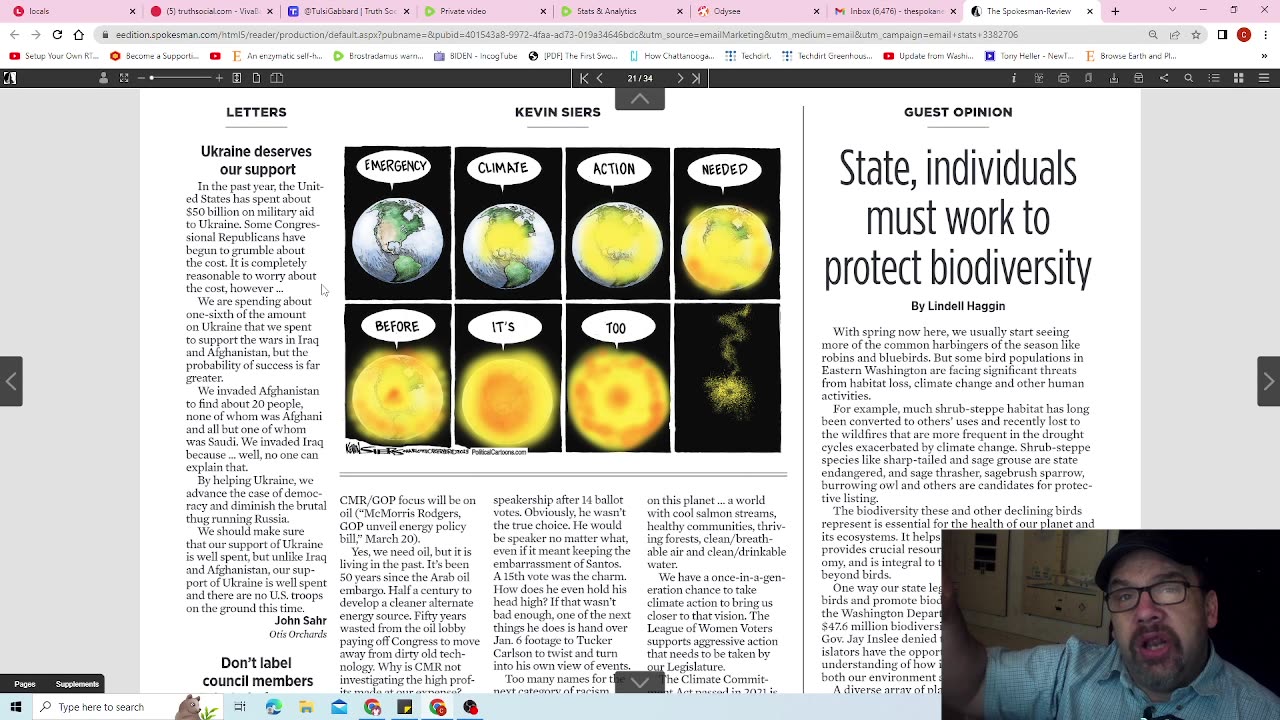Open the info icon in reader toolbar
Screen dimensions: 1280x720
1014,78
